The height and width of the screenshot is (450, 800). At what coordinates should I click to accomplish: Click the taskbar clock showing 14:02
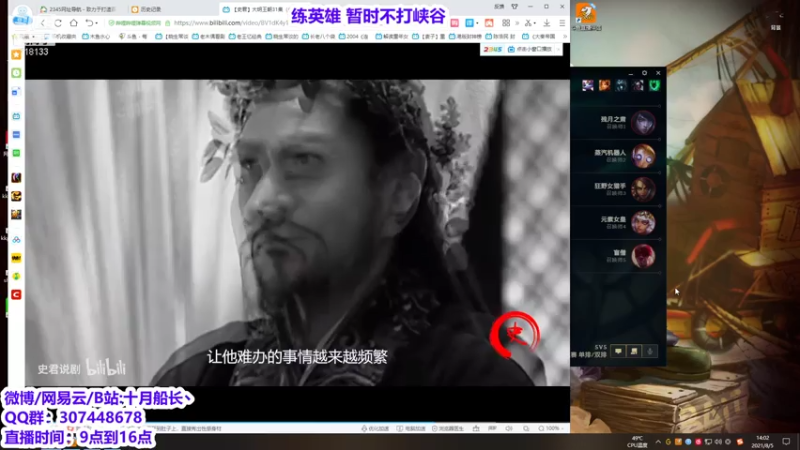tap(762, 441)
